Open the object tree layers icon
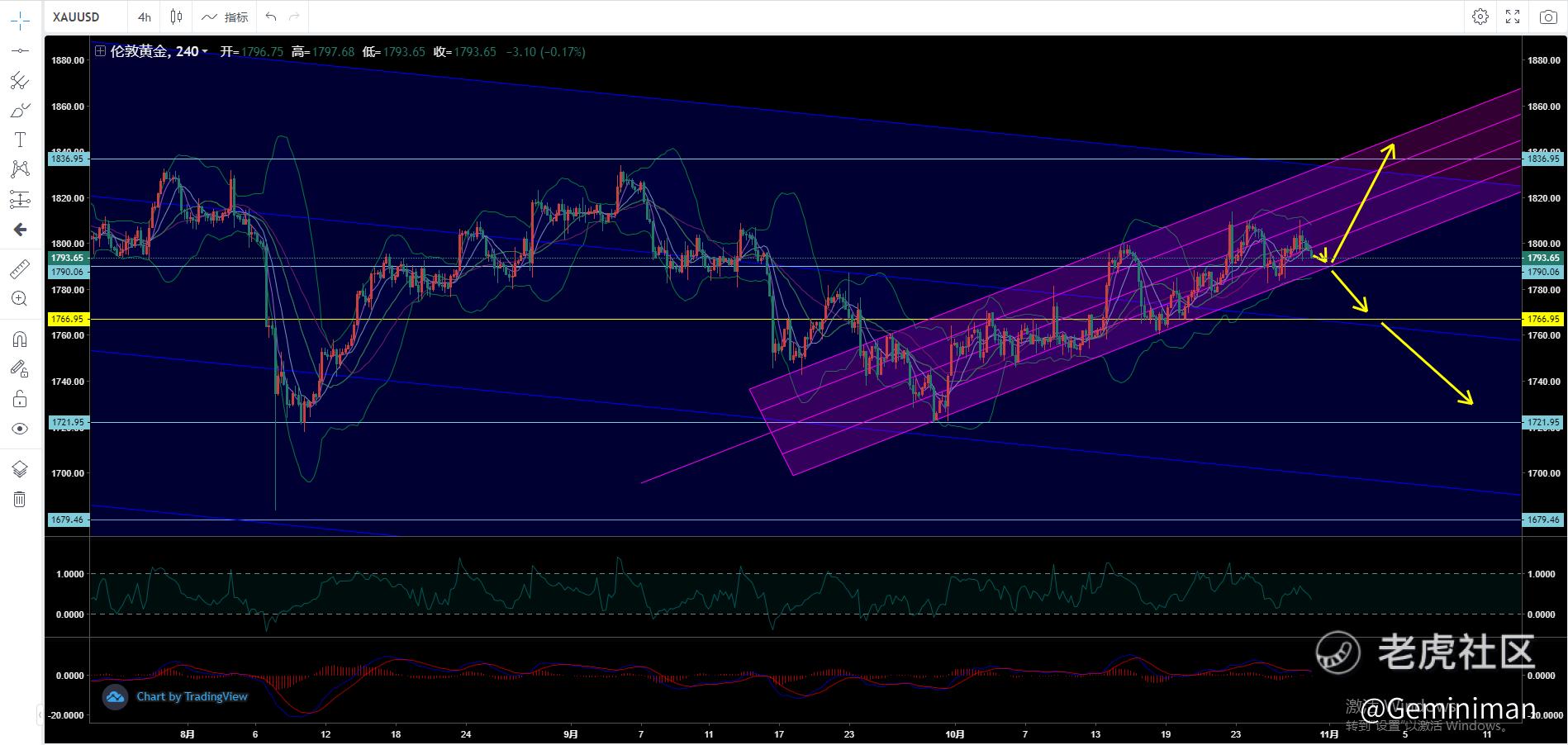This screenshot has width=1568, height=745. coord(20,469)
